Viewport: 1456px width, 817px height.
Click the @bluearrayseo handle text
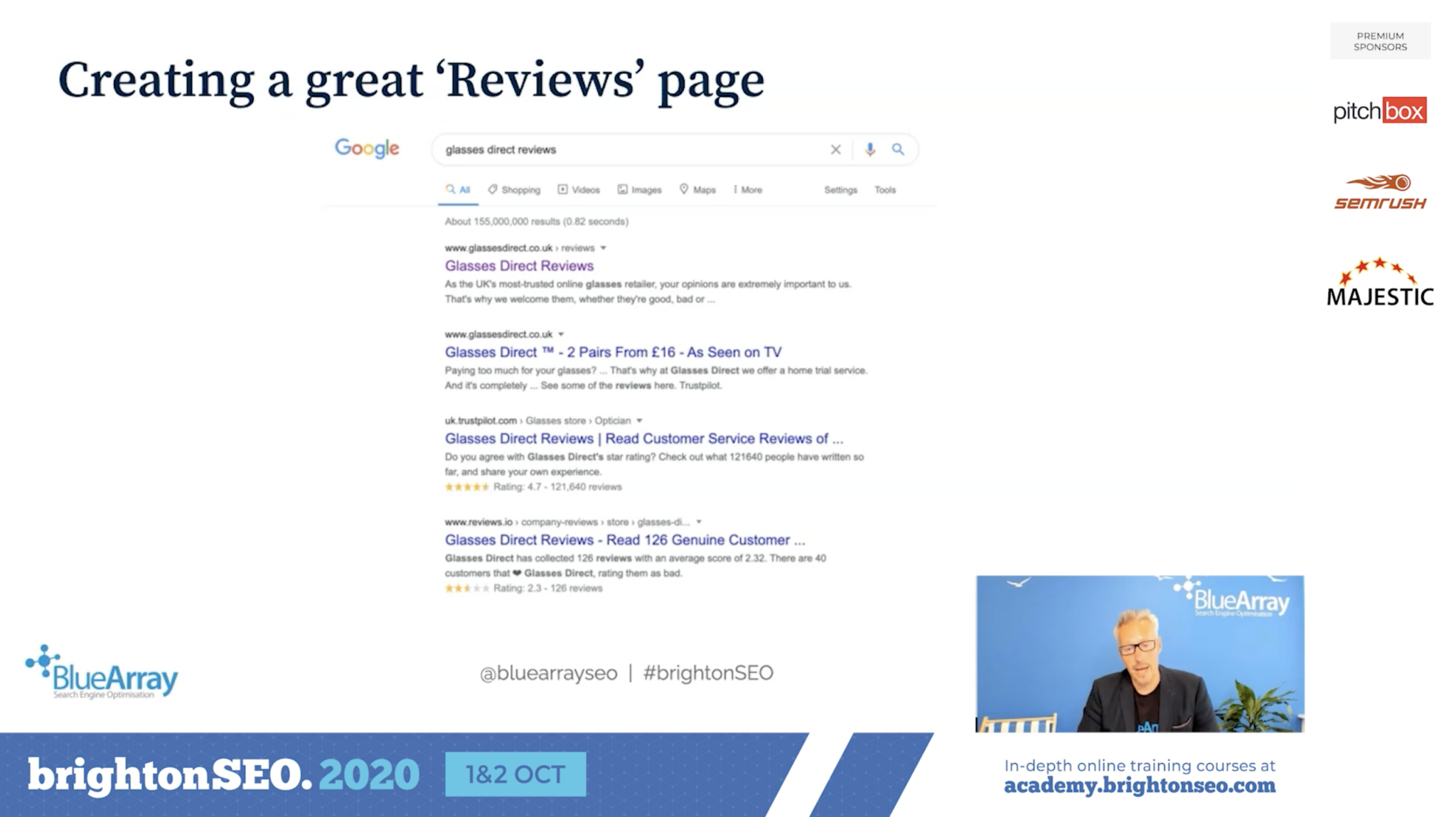[548, 673]
